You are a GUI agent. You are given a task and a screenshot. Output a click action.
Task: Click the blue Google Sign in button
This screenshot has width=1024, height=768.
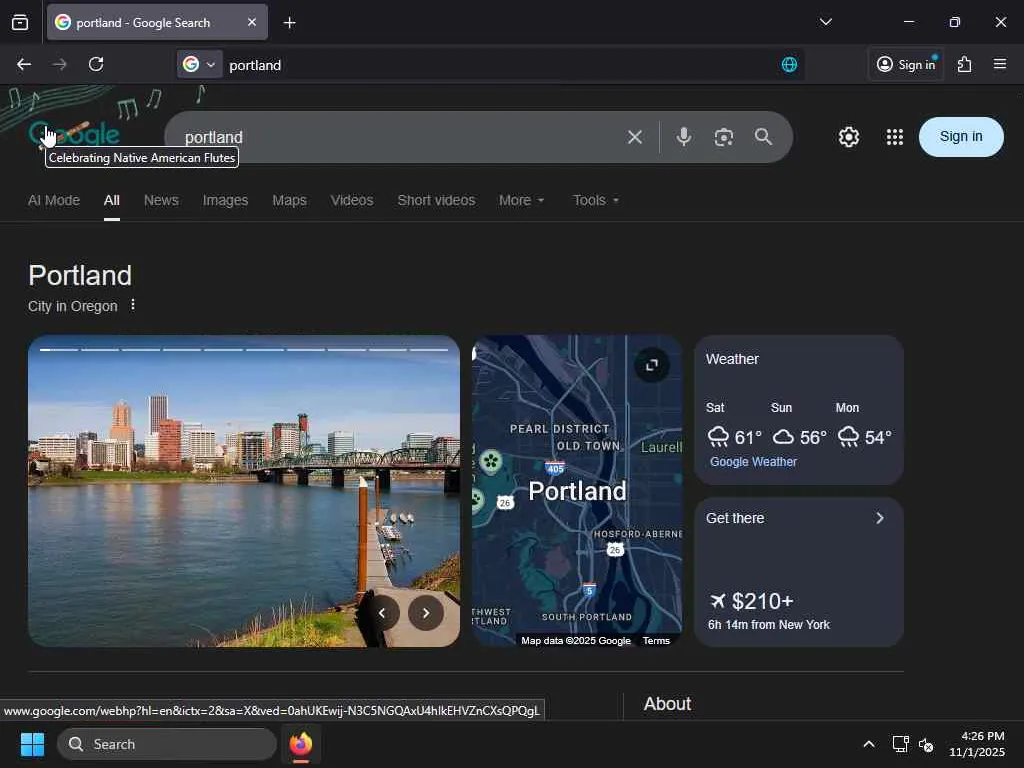click(x=961, y=136)
